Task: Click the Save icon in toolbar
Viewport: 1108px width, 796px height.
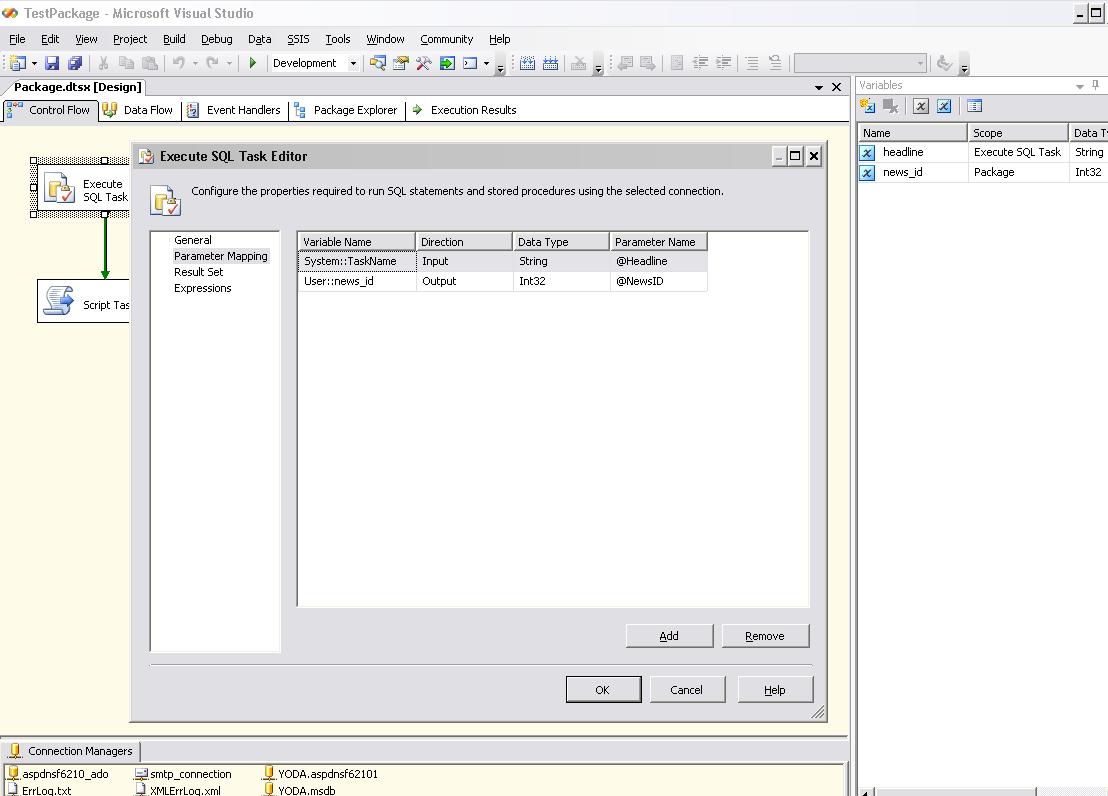Action: [x=52, y=63]
